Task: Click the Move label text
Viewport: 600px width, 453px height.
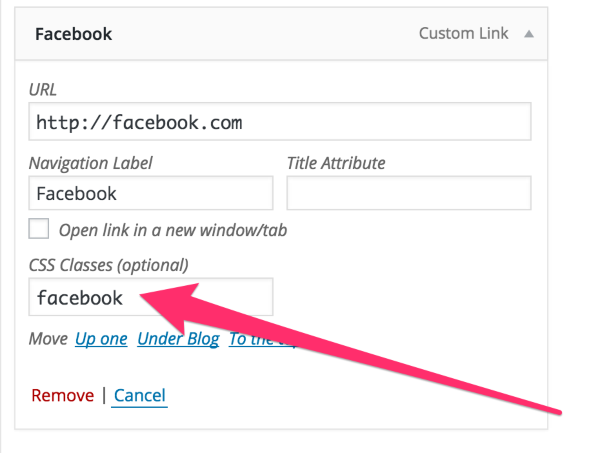Action: pyautogui.click(x=48, y=339)
